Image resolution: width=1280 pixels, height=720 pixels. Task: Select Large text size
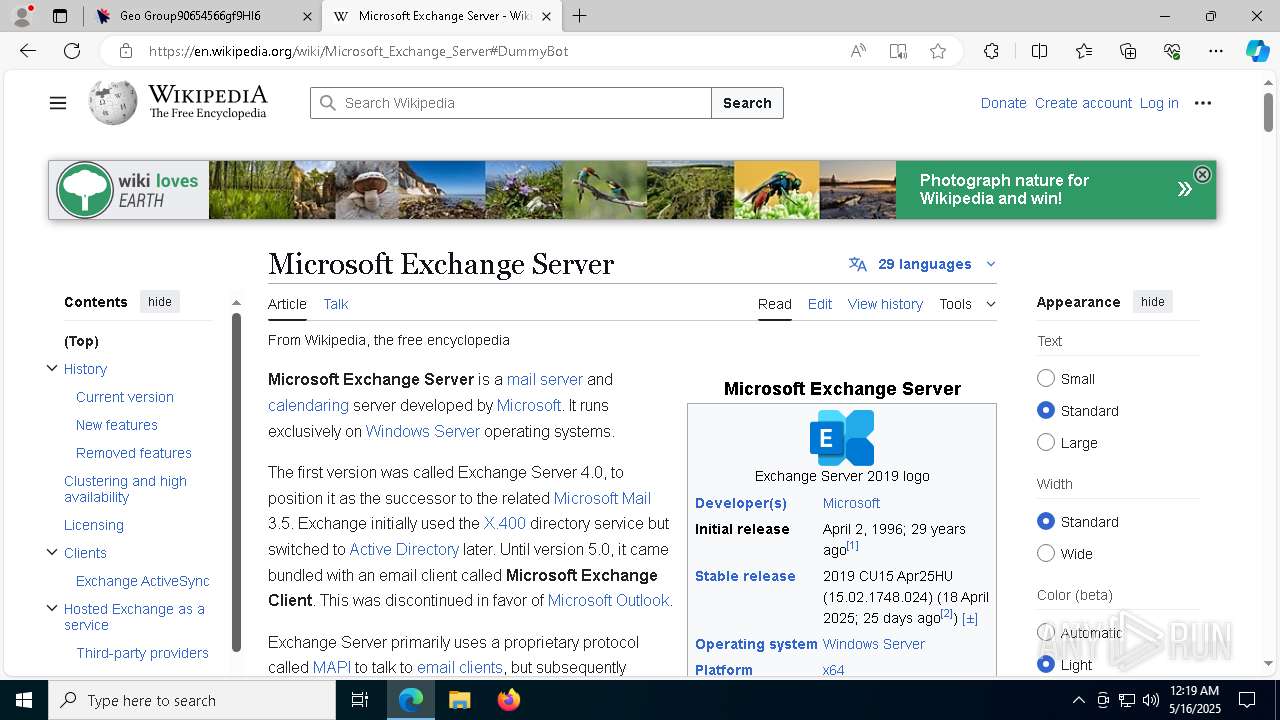pos(1046,442)
